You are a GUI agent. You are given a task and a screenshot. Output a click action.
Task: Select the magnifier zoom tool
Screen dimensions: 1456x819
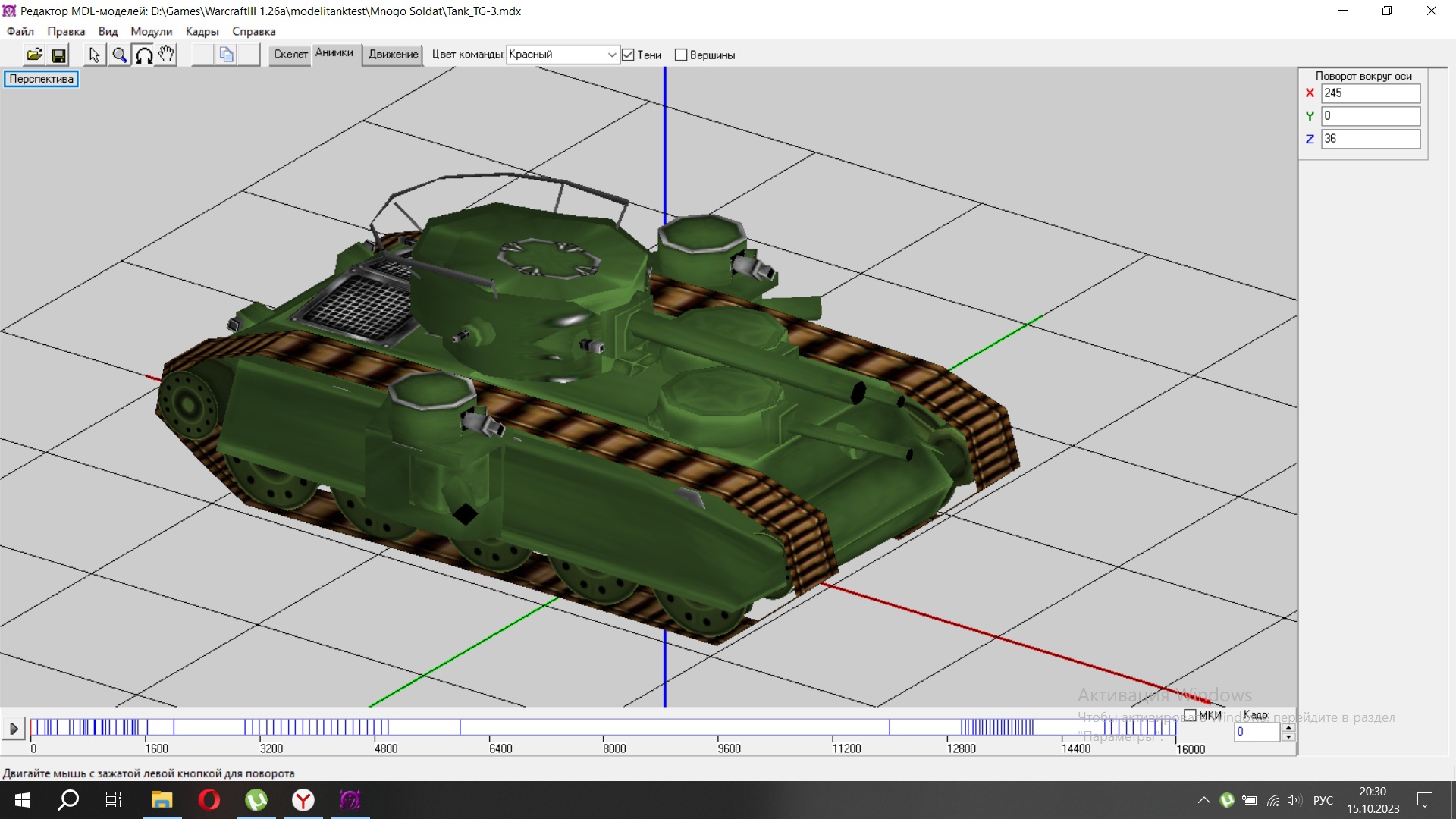click(x=119, y=55)
